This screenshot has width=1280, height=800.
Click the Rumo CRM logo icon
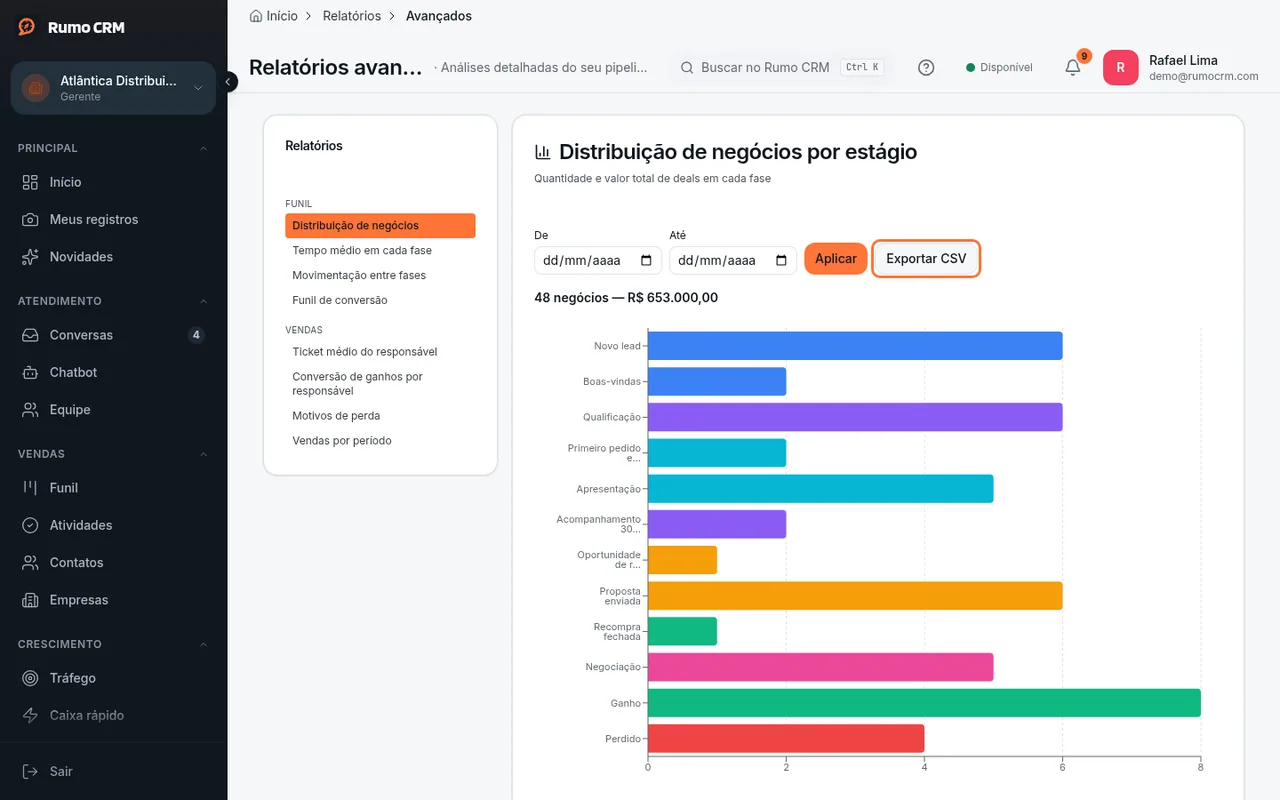point(27,27)
